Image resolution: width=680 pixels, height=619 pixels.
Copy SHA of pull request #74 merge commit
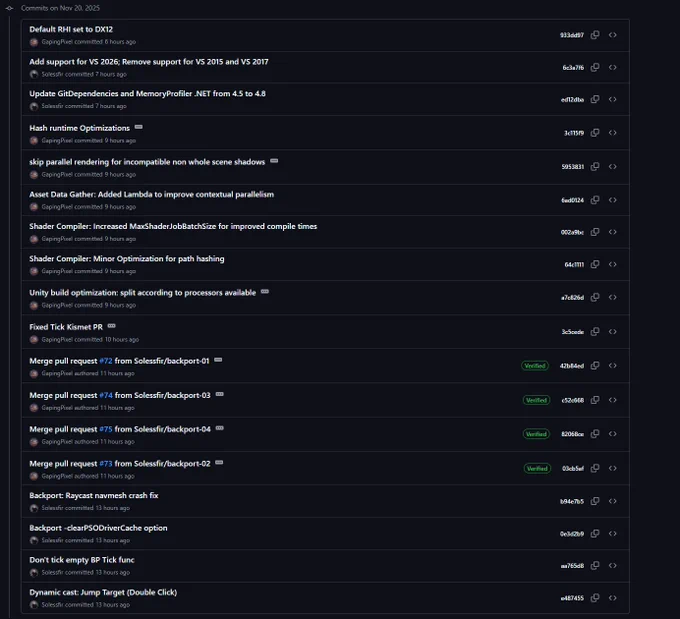coord(595,400)
